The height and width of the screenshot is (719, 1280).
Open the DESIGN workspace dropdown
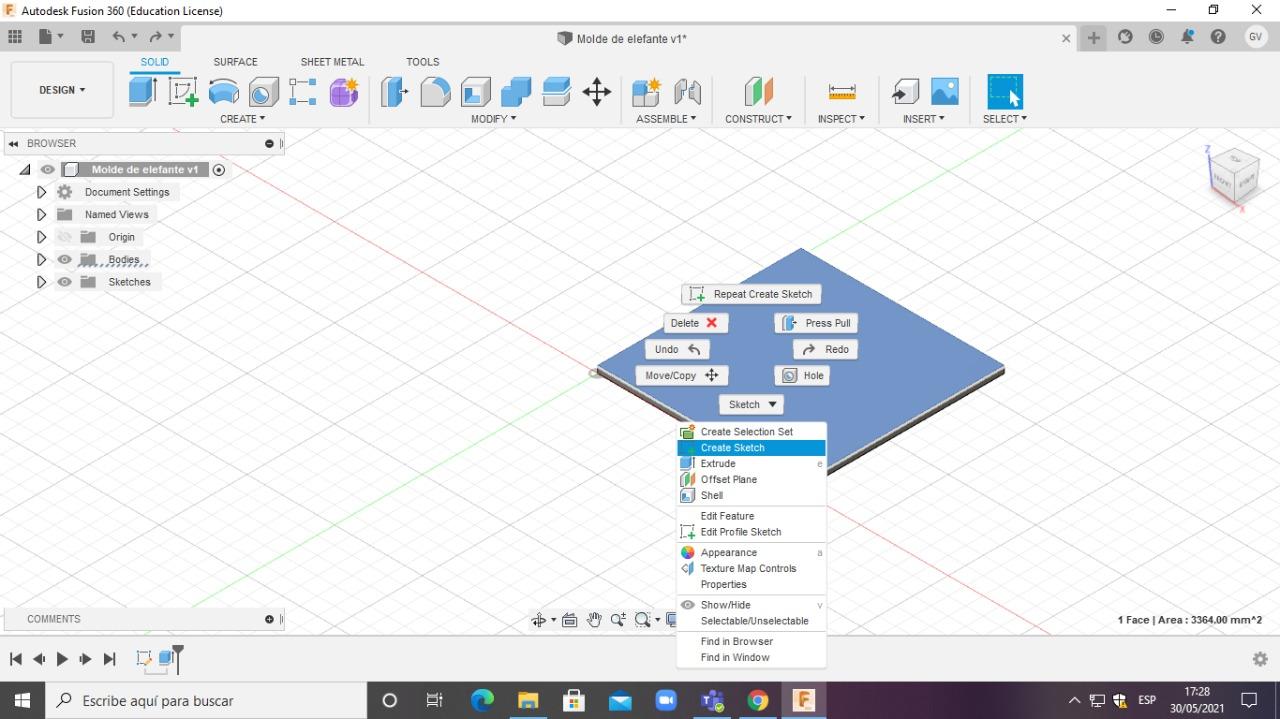pos(62,90)
